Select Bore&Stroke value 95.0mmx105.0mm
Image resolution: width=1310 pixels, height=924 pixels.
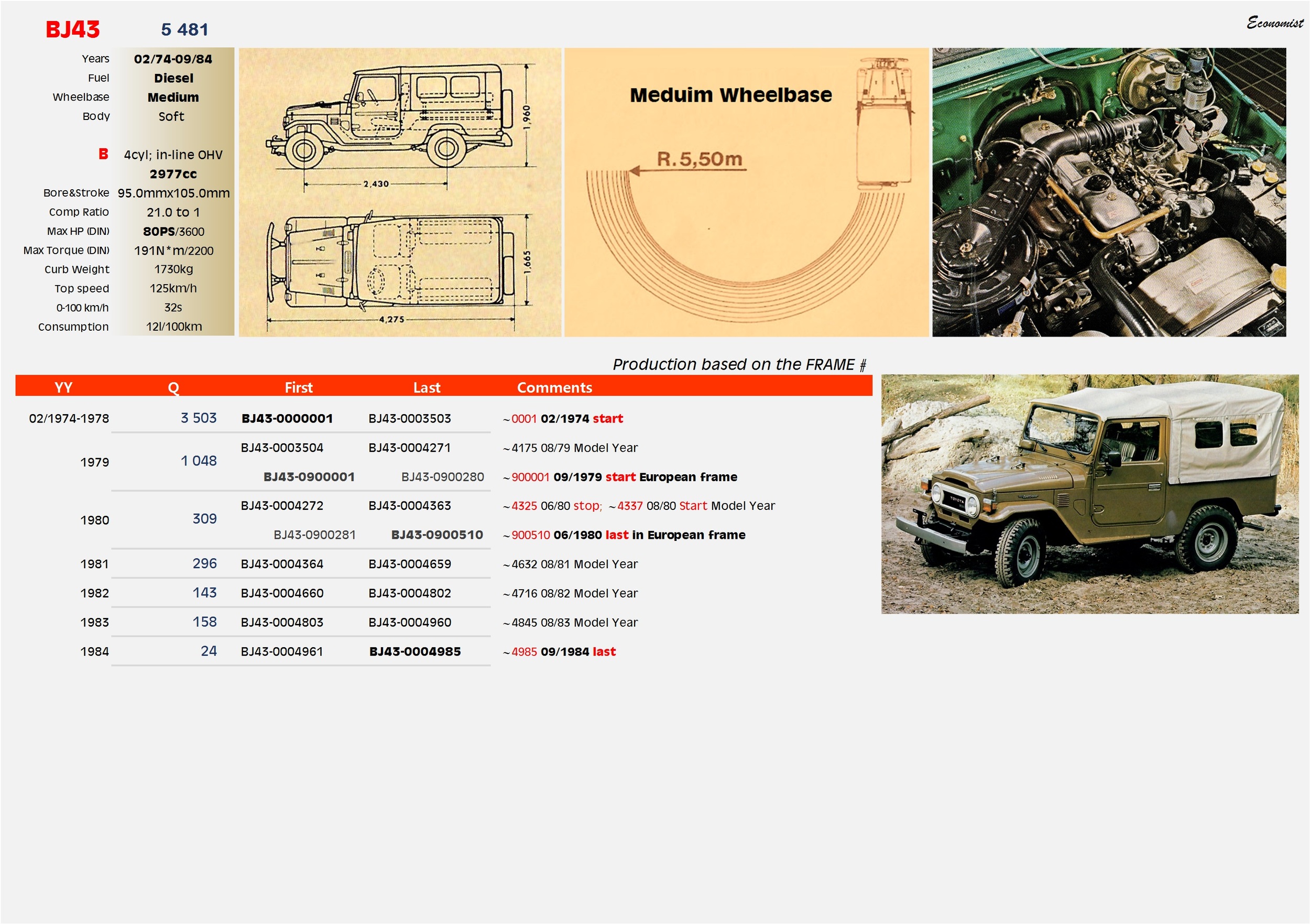pyautogui.click(x=173, y=193)
